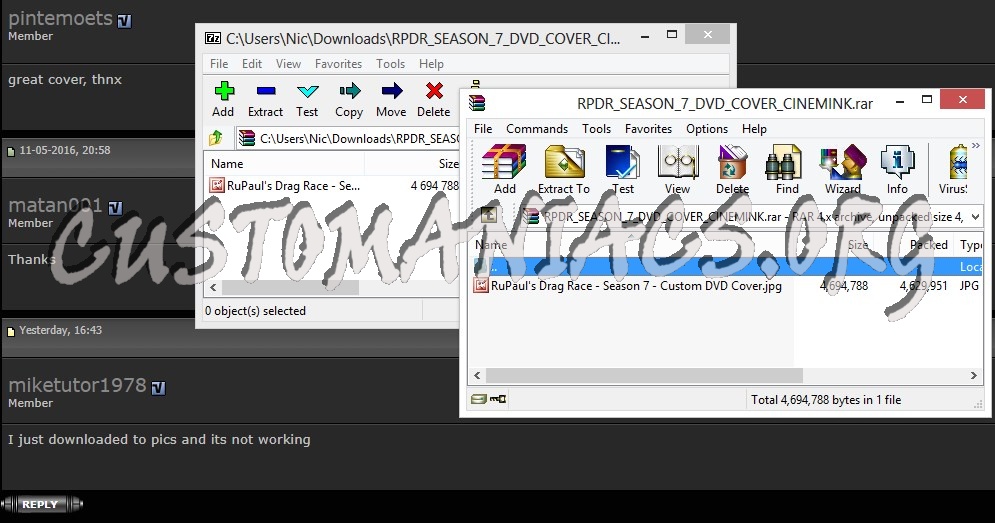The image size is (995, 523).
Task: Click WinRAR app icon in title bar
Action: coord(477,102)
